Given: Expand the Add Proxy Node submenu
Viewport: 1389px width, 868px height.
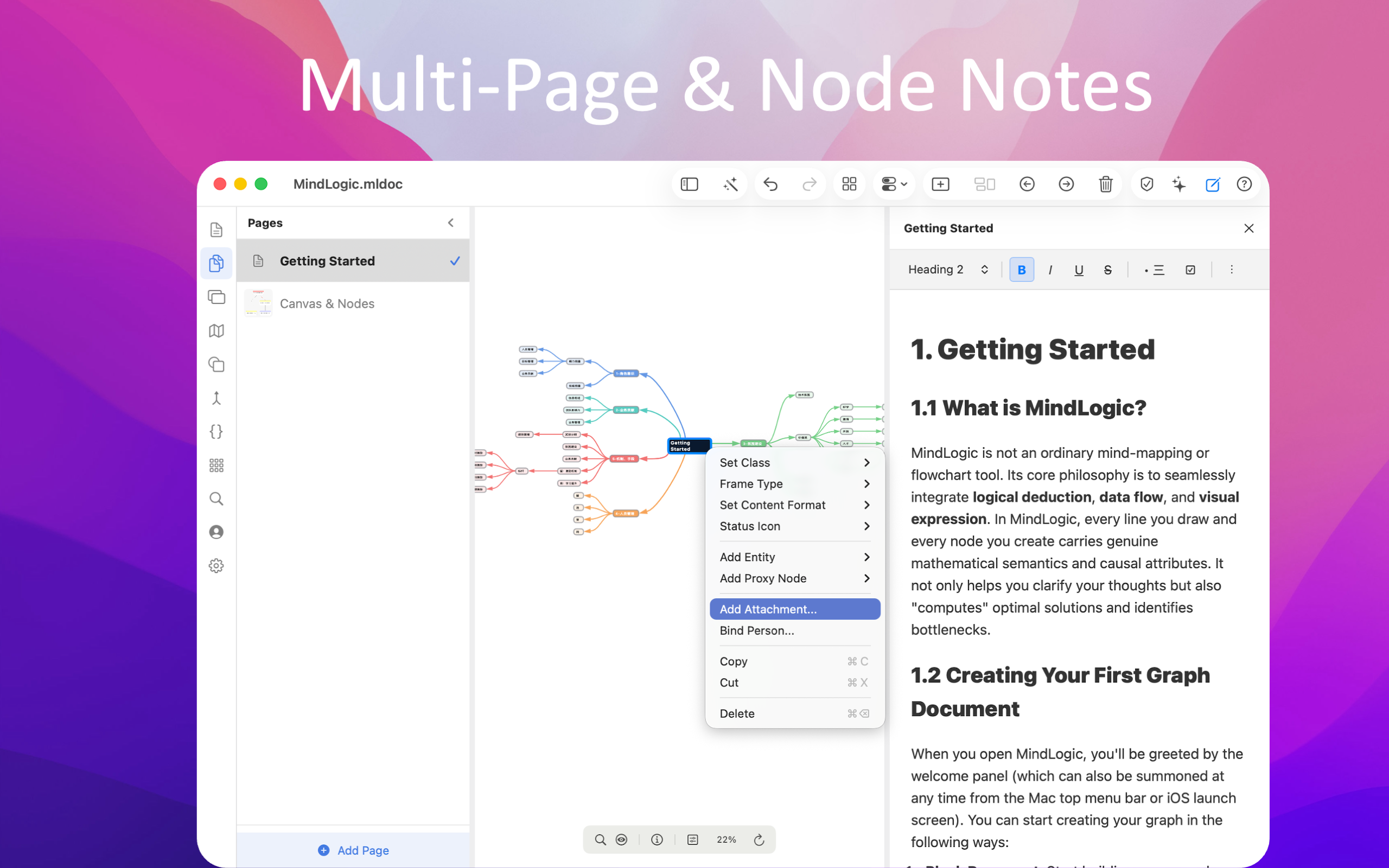Looking at the screenshot, I should click(795, 579).
